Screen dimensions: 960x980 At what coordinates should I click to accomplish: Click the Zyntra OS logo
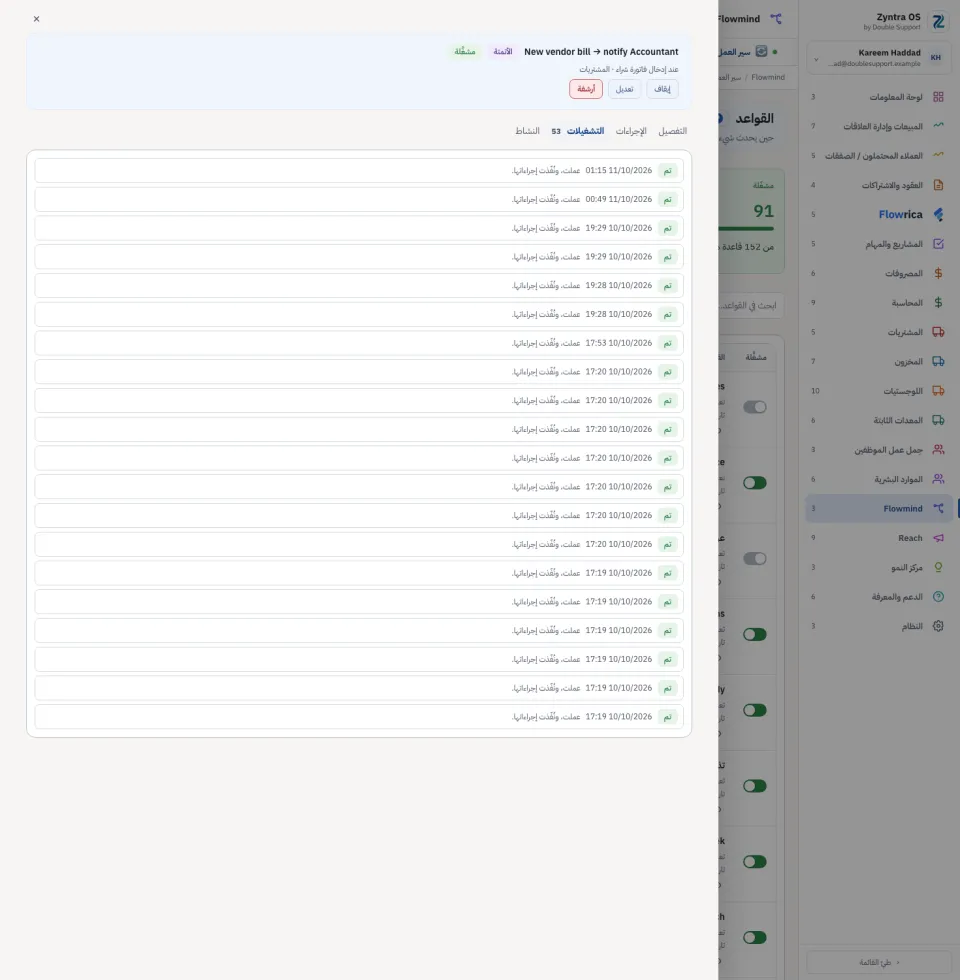938,21
